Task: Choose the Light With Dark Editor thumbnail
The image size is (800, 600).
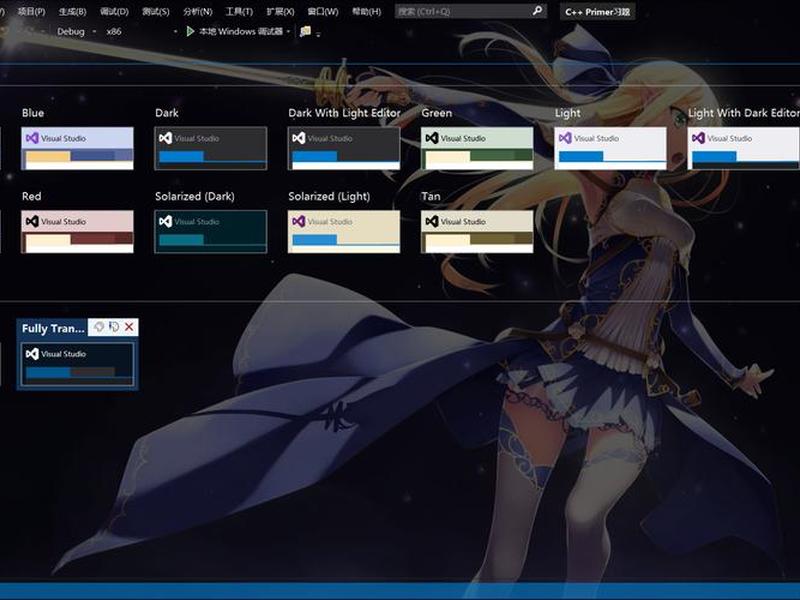Action: [x=743, y=148]
